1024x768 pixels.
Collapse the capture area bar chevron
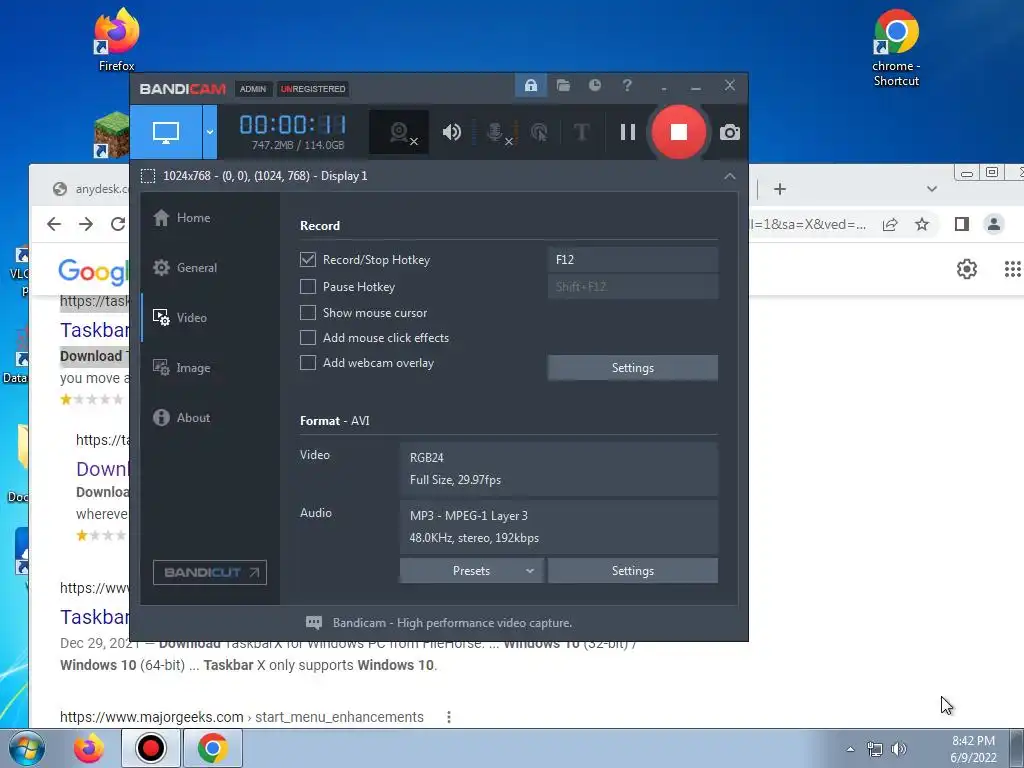pos(729,176)
